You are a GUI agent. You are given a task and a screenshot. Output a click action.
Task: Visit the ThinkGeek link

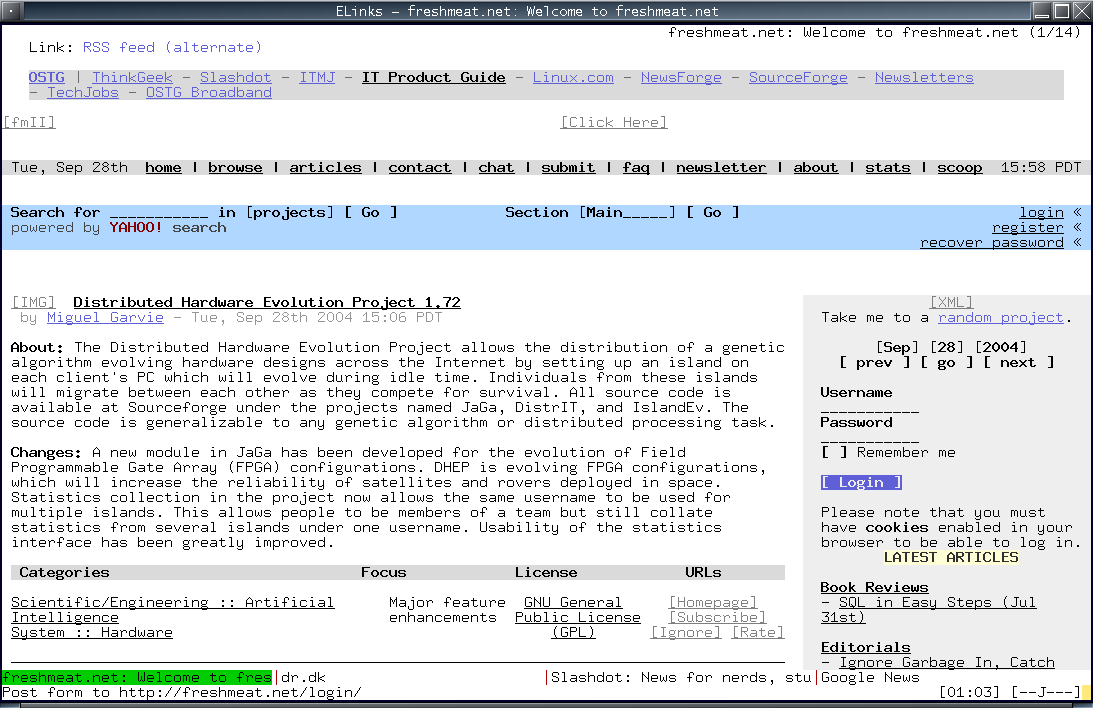click(132, 77)
